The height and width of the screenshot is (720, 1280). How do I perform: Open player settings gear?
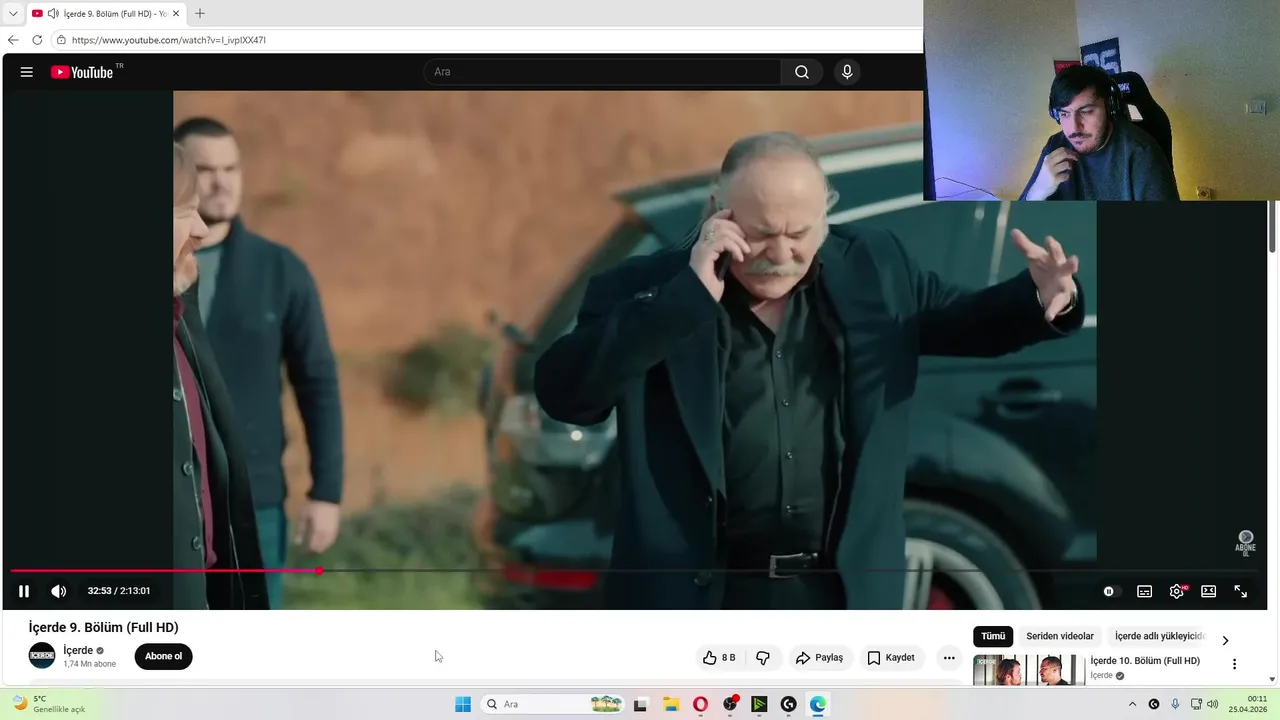[x=1177, y=591]
